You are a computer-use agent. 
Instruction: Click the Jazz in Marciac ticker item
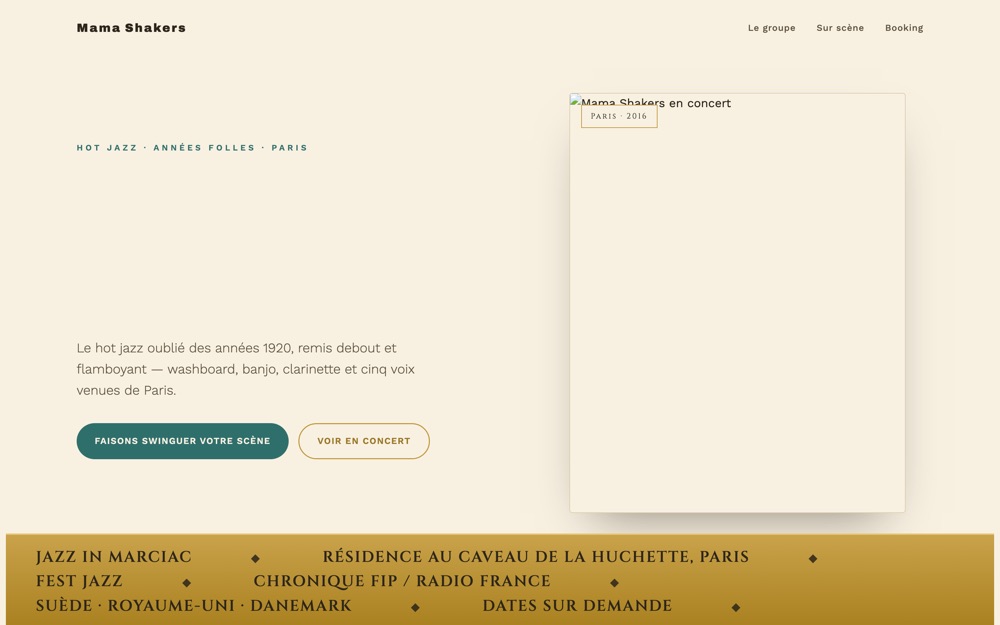coord(114,557)
